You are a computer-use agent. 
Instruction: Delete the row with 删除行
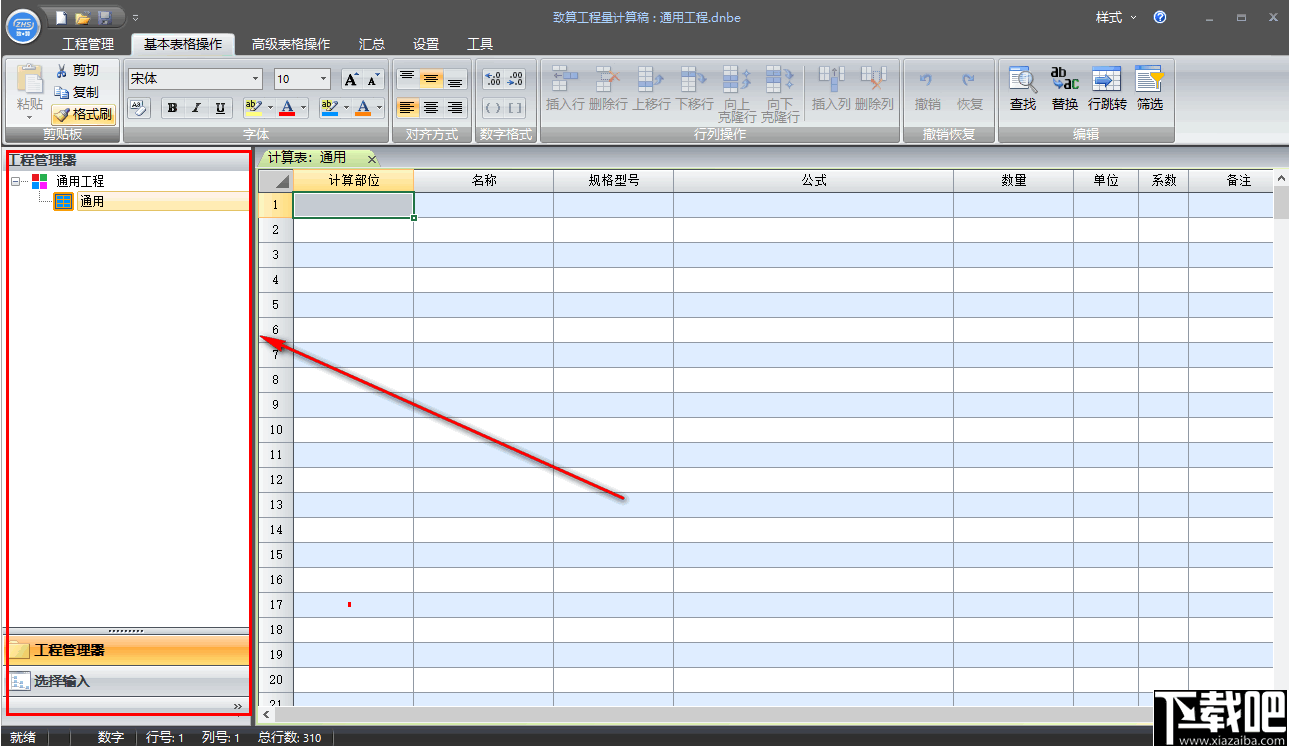click(x=608, y=89)
